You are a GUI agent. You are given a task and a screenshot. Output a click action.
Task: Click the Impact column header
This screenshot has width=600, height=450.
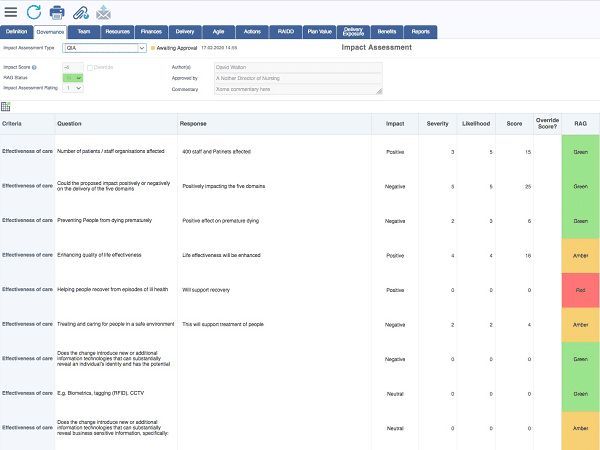point(395,124)
